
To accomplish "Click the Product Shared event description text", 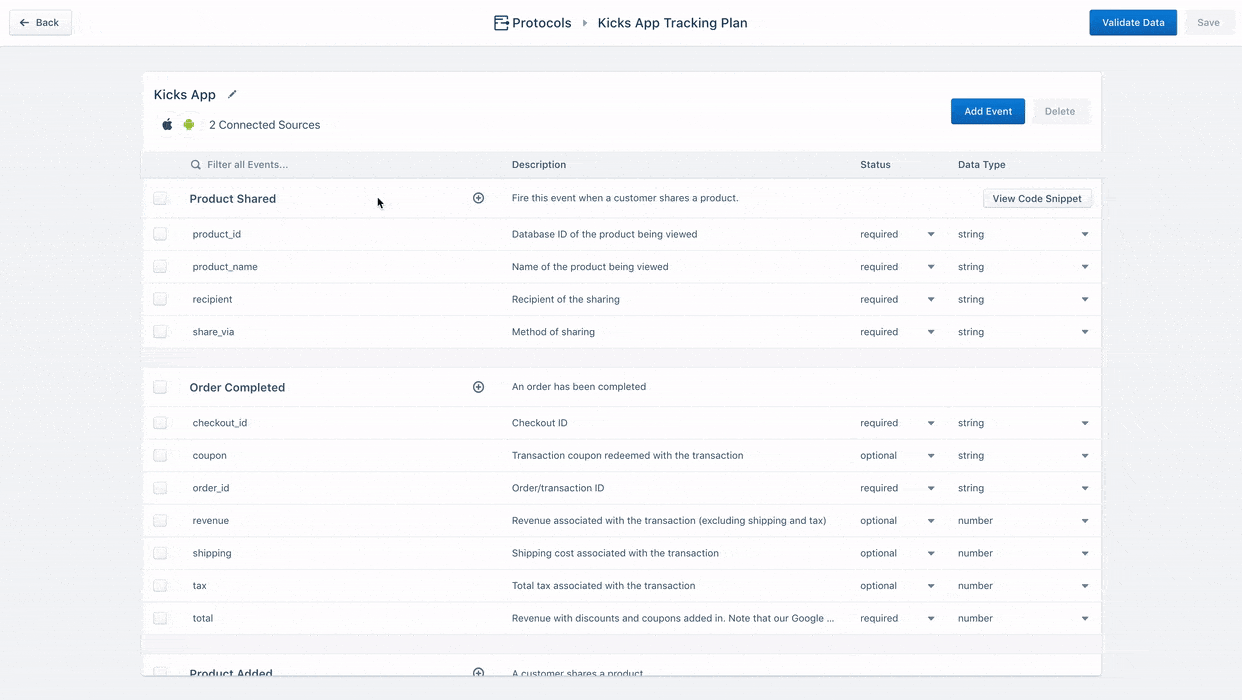I will click(x=625, y=198).
